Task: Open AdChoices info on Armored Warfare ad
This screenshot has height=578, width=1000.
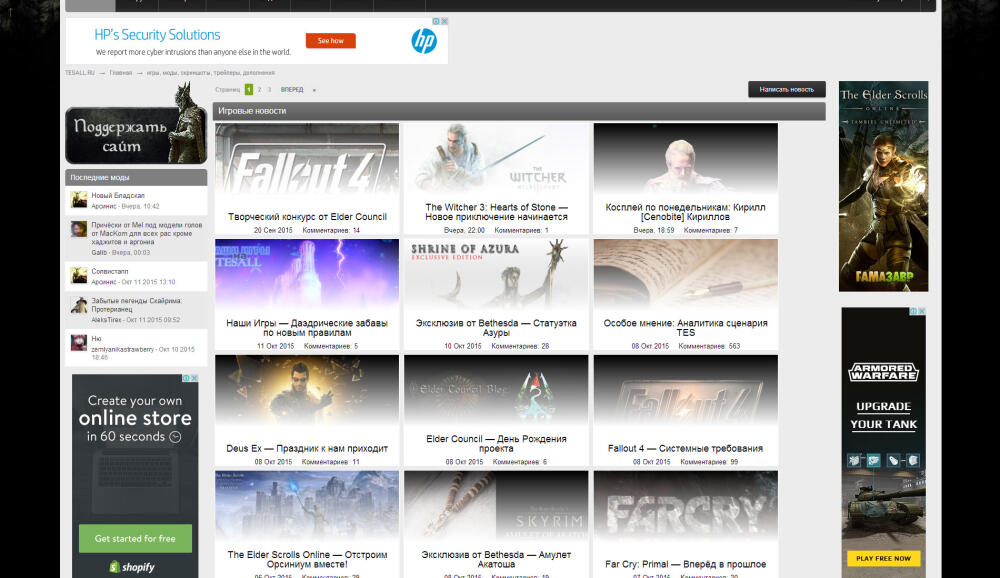Action: pyautogui.click(x=913, y=311)
